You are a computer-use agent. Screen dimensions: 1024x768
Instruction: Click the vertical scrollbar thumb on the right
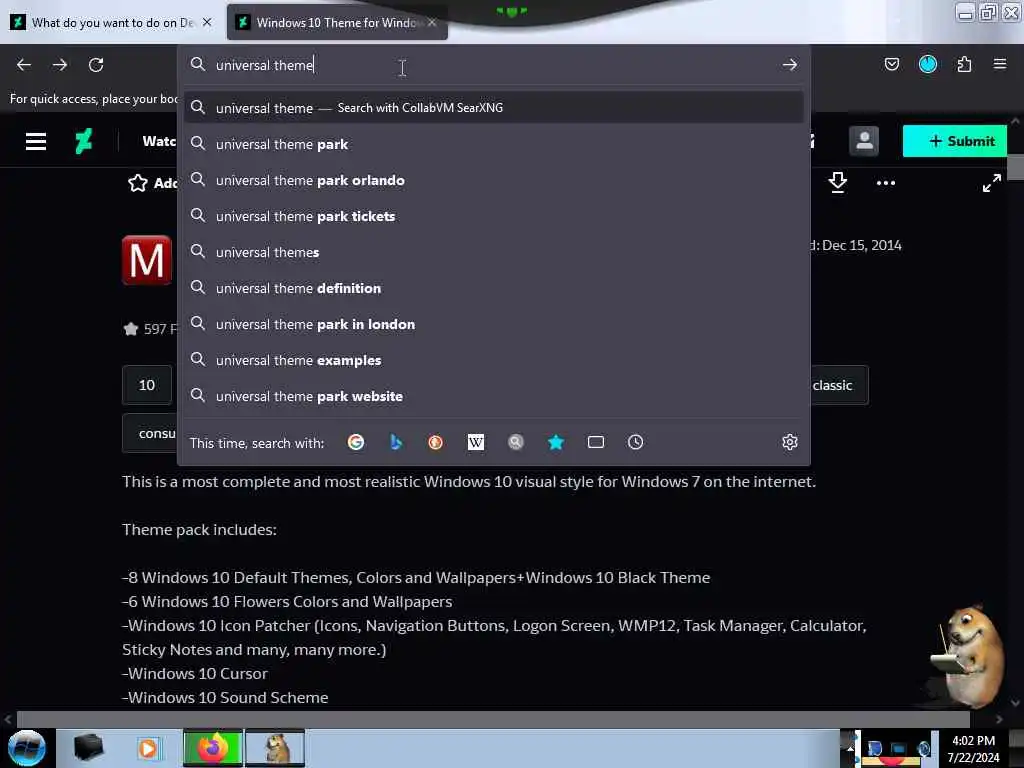[1015, 167]
